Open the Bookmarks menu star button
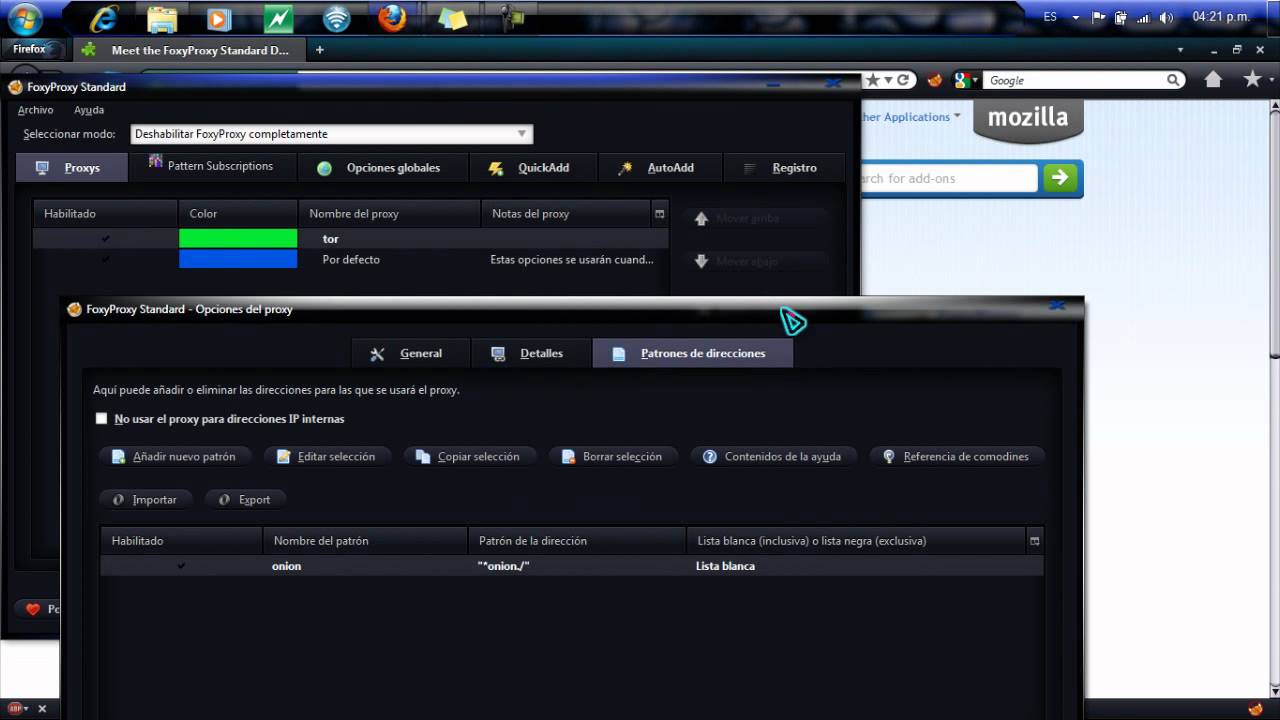 coord(1252,80)
